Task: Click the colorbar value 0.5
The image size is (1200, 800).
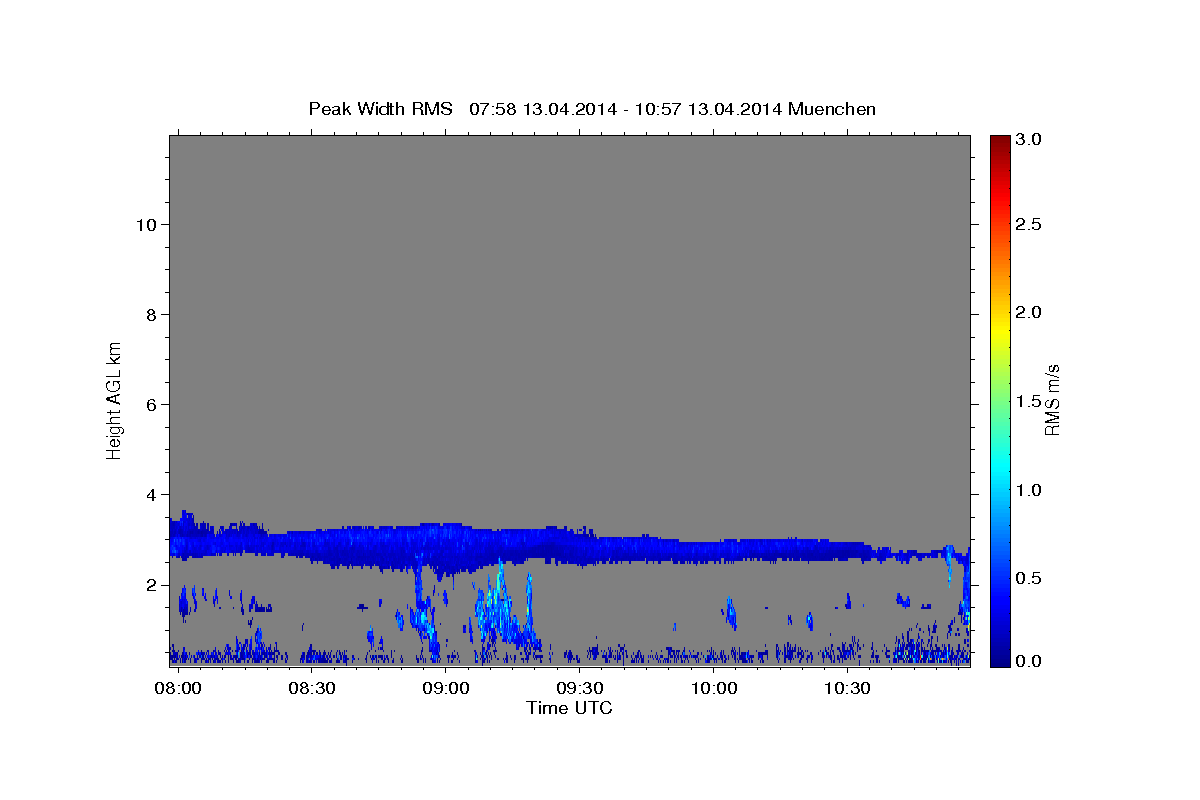Action: 1029,578
